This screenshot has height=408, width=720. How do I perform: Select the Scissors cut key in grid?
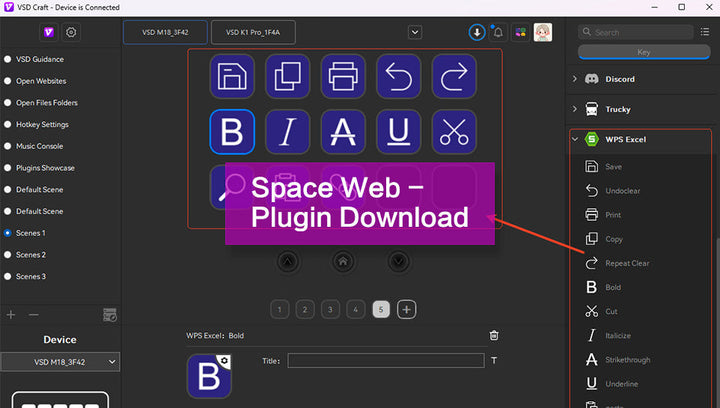[x=454, y=132]
